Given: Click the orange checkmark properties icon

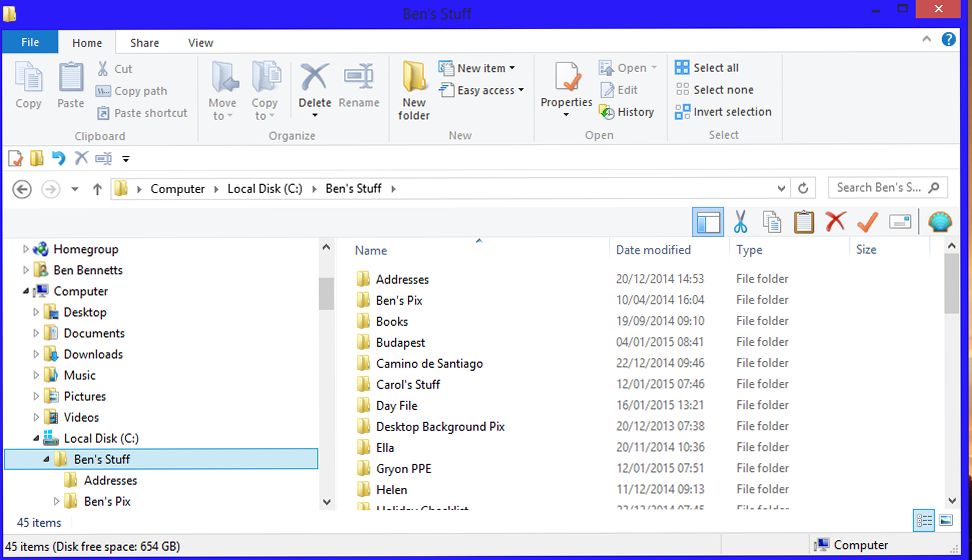Looking at the screenshot, I should [x=867, y=222].
